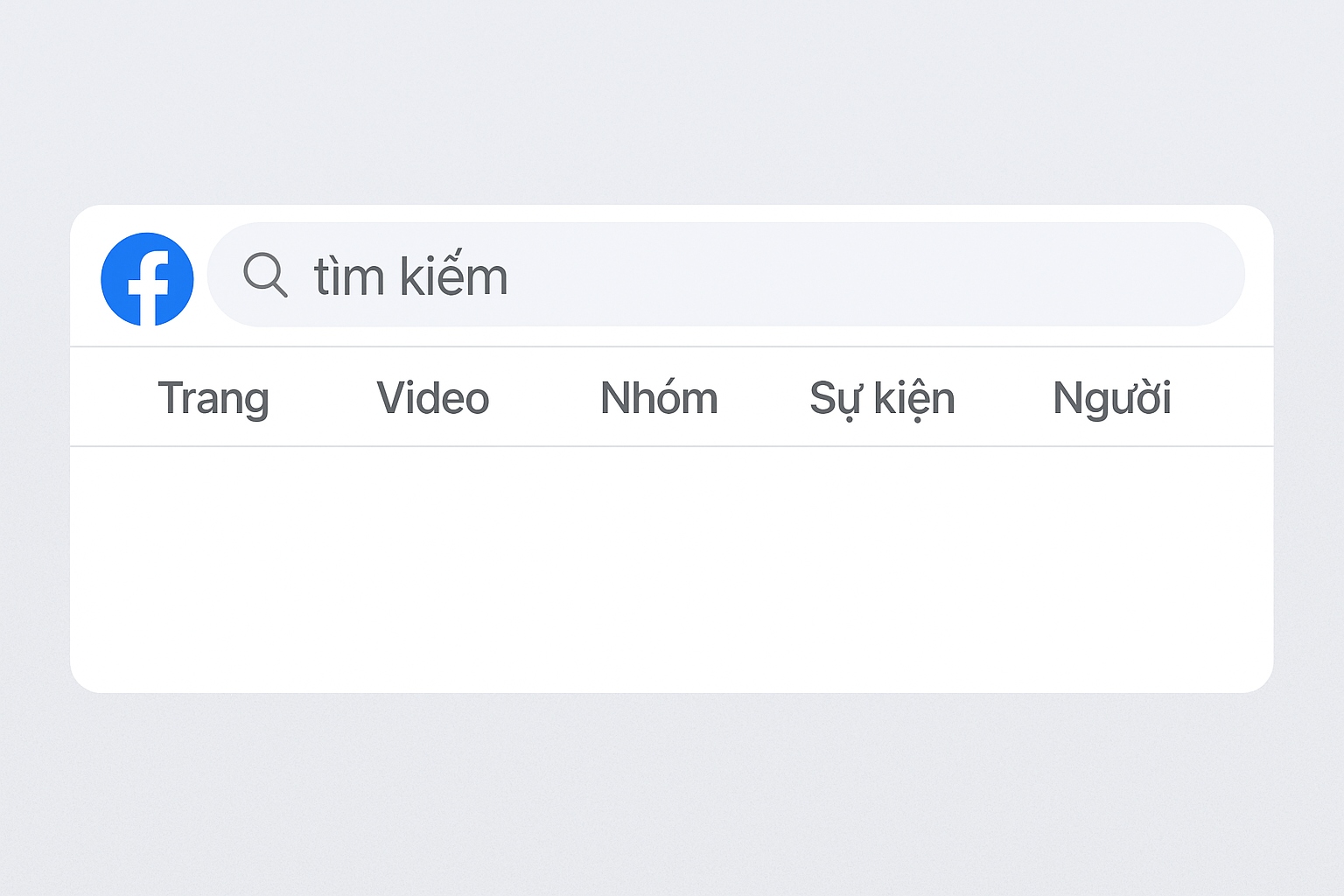
Task: Click the "tìm kiếm" placeholder text
Action: (x=410, y=276)
